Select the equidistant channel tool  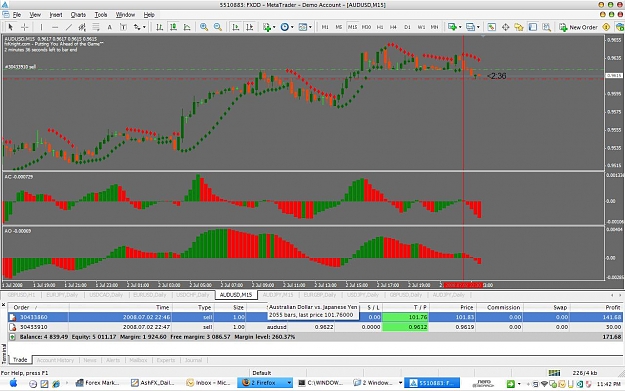82,27
